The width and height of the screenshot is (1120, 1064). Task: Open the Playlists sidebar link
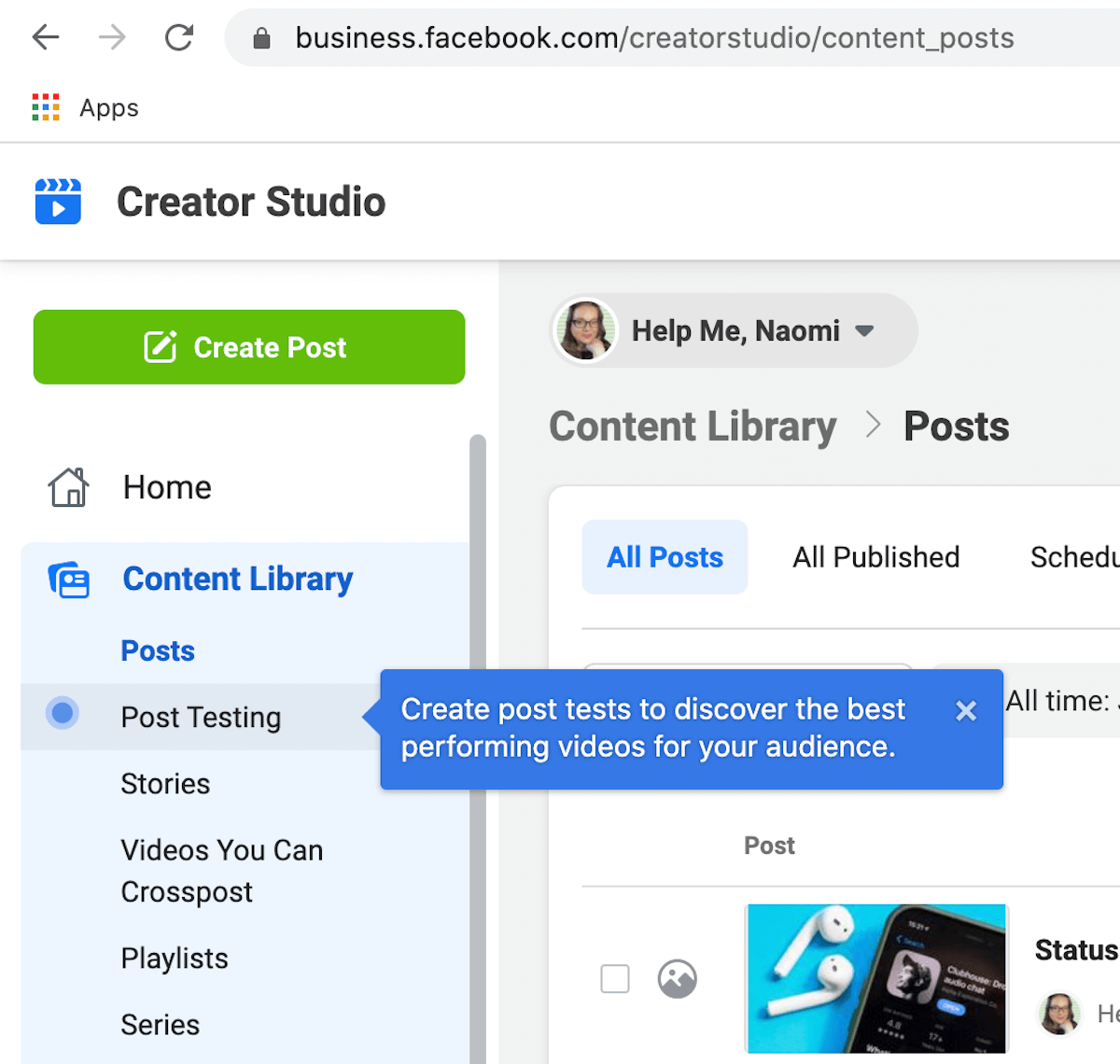tap(175, 958)
